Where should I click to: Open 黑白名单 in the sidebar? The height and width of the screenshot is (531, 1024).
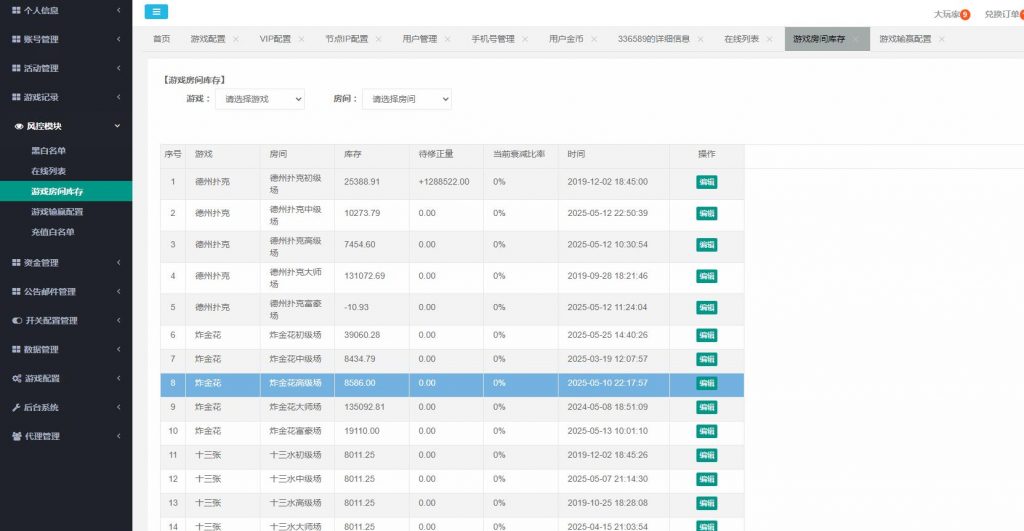point(48,151)
